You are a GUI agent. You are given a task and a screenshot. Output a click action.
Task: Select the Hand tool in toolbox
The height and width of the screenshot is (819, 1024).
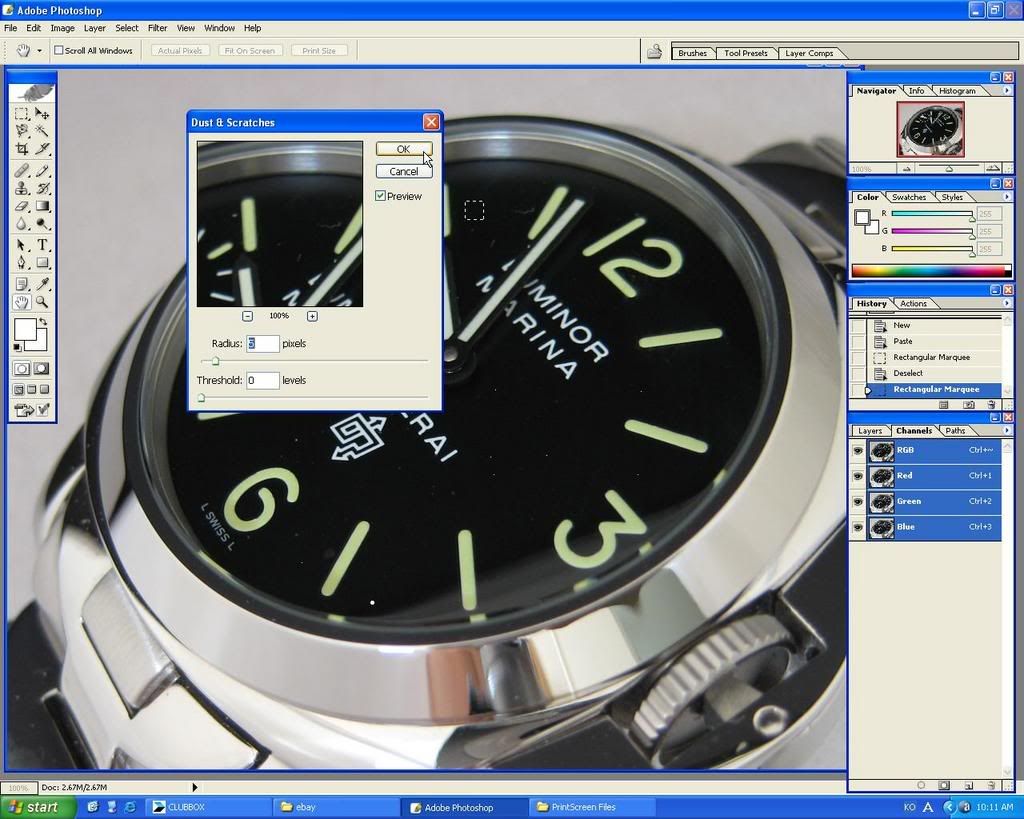point(22,302)
